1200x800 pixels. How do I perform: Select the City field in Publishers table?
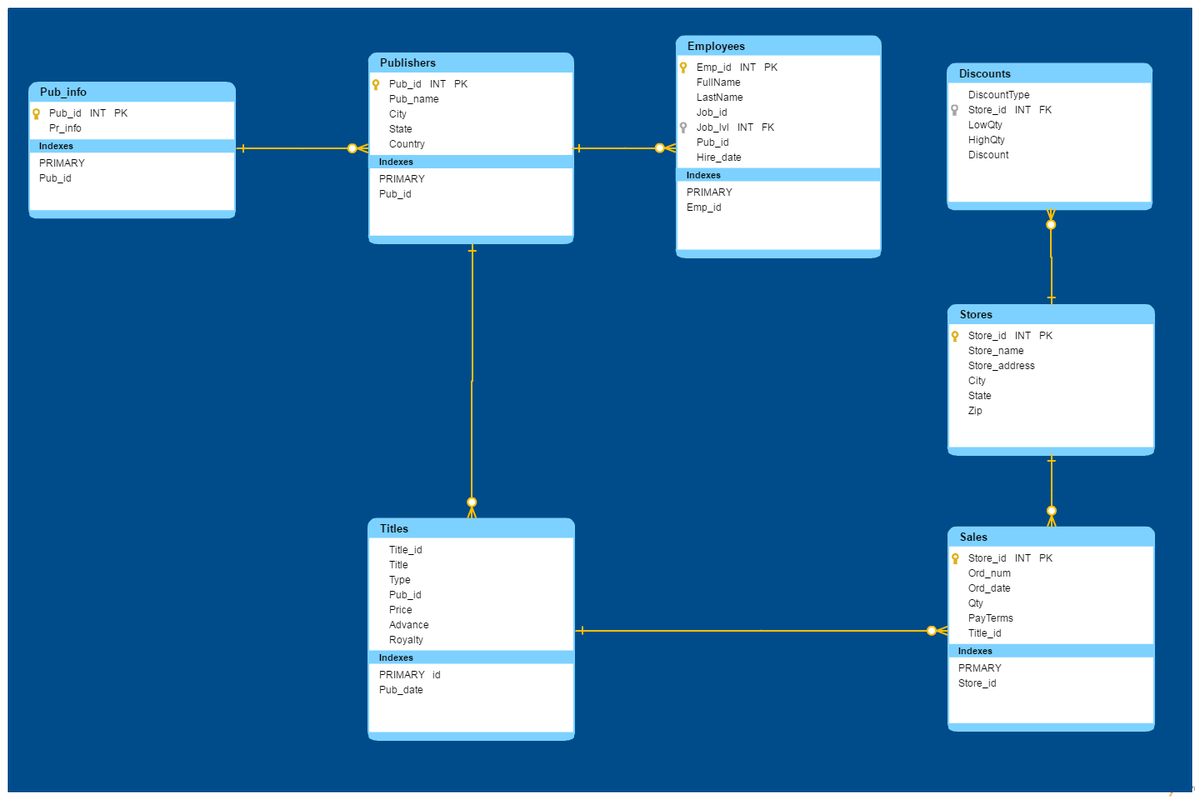(398, 115)
